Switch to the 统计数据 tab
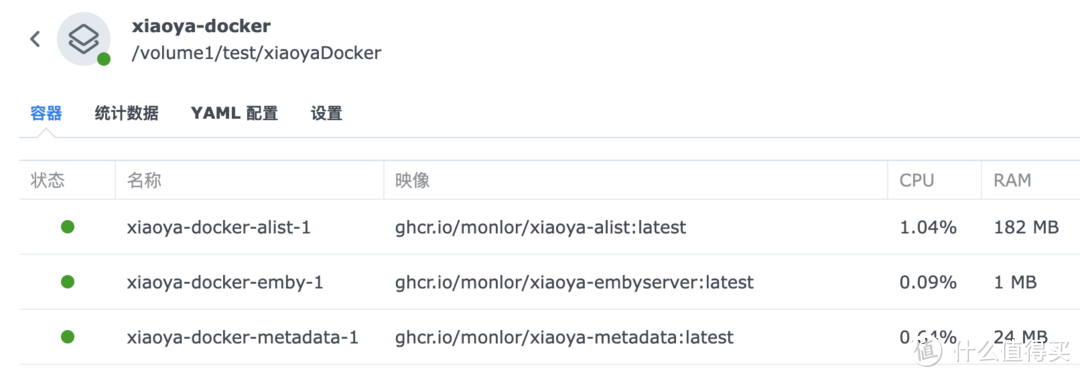1080x377 pixels. click(x=127, y=114)
